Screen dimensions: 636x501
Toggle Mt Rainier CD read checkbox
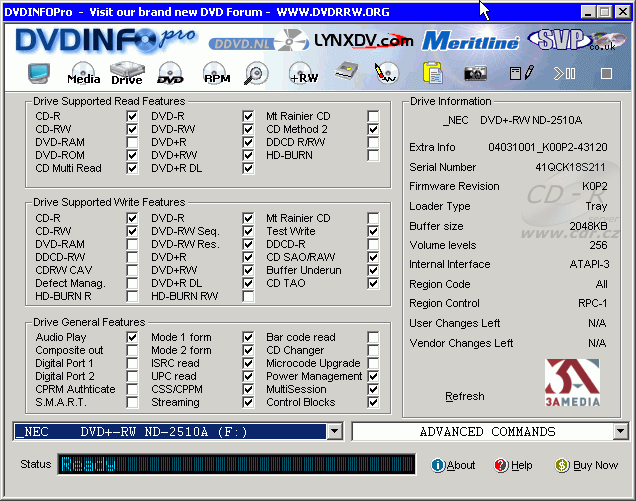[x=373, y=116]
